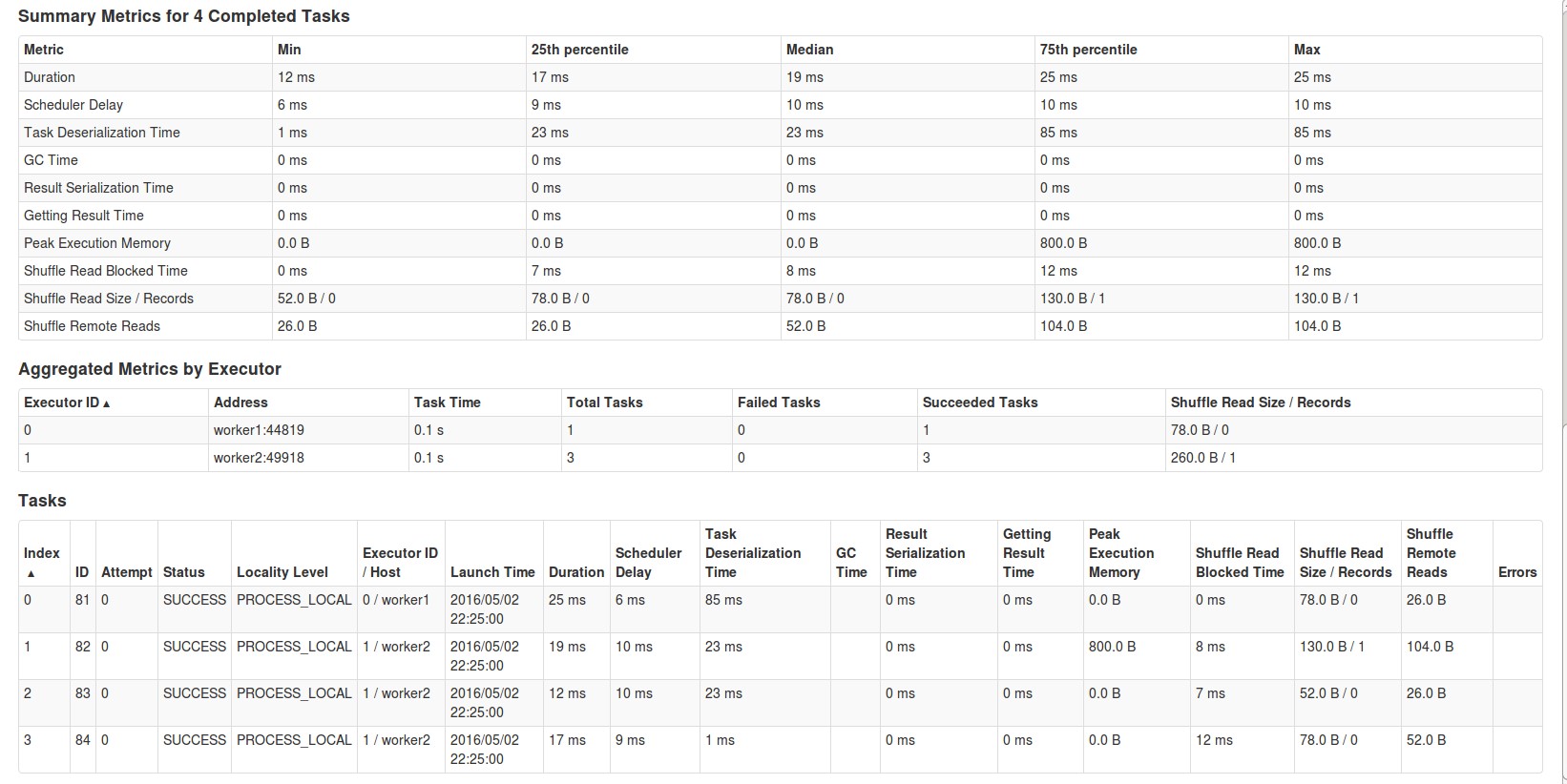The image size is (1567, 784).
Task: Click the Tasks section heading
Action: coord(42,501)
